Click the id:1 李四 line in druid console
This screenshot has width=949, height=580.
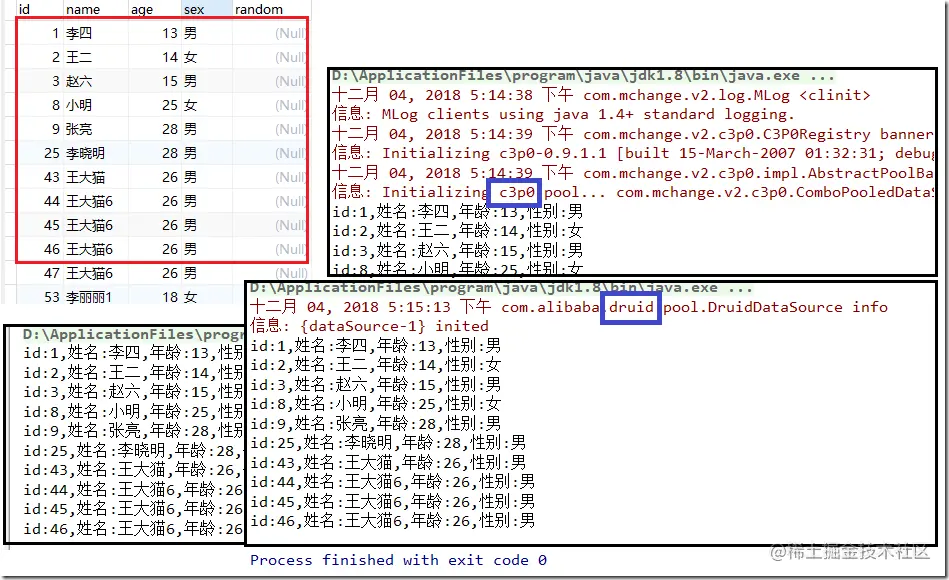376,346
